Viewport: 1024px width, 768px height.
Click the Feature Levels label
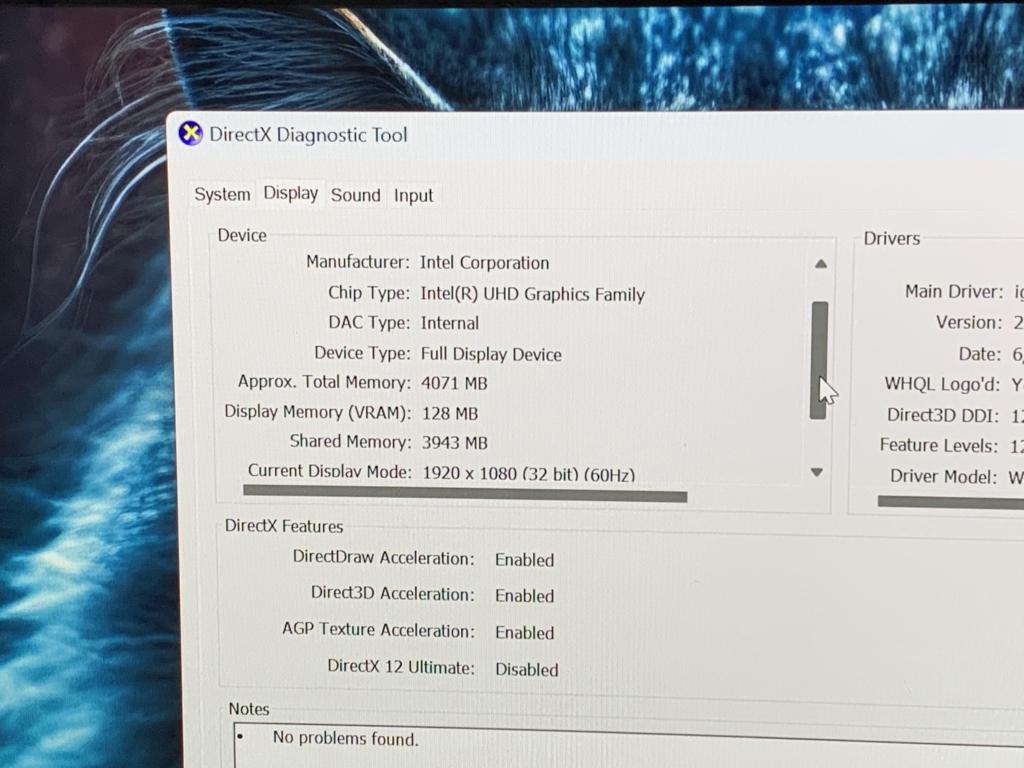(939, 445)
